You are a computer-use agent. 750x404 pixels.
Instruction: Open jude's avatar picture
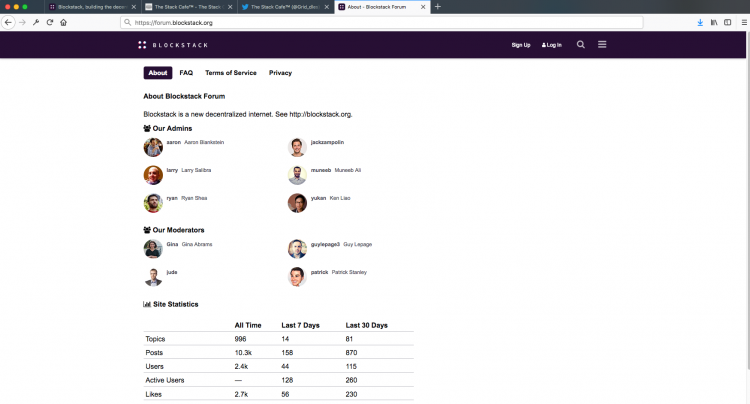(x=153, y=277)
